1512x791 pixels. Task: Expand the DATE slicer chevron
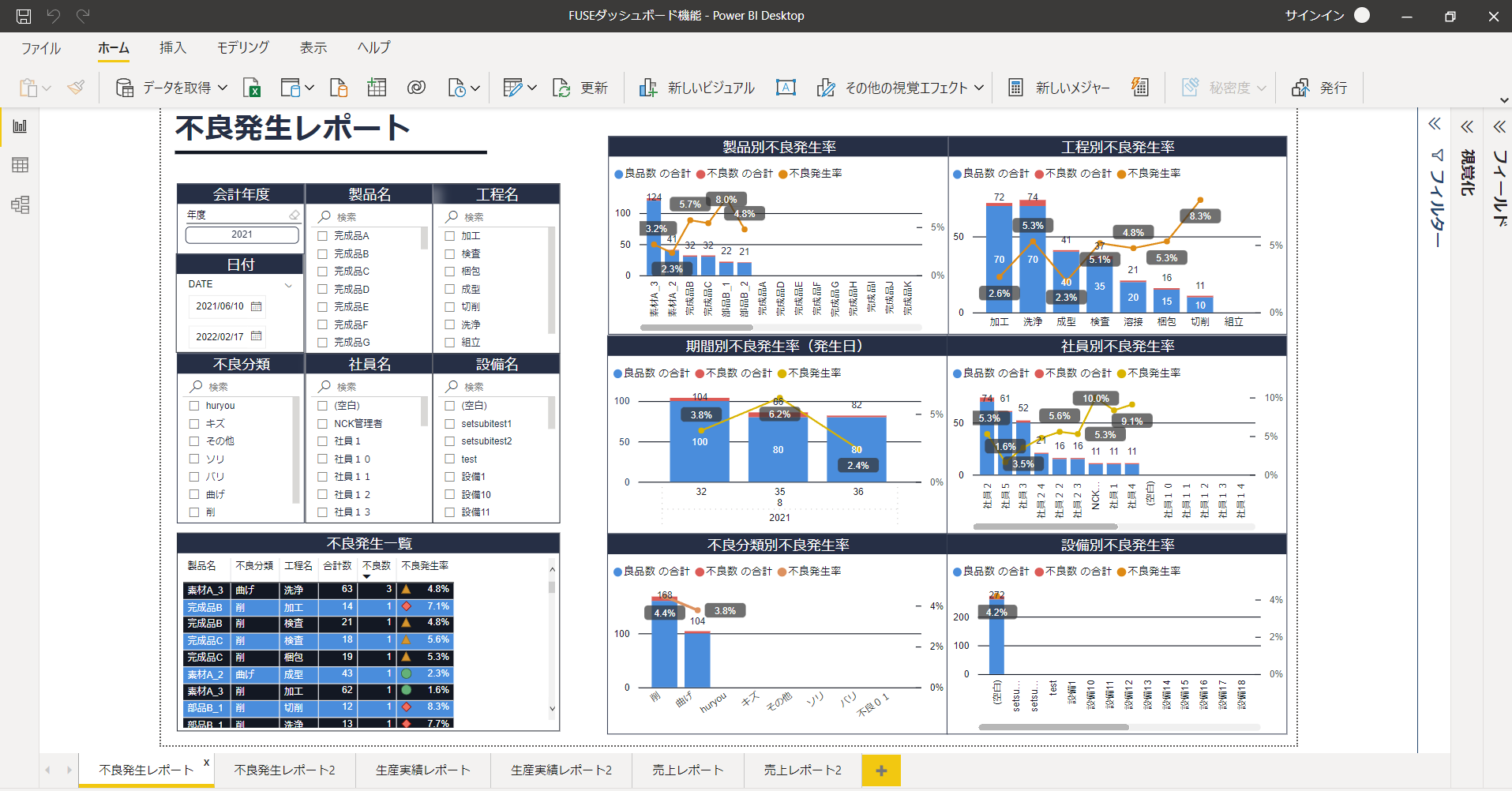[x=288, y=285]
